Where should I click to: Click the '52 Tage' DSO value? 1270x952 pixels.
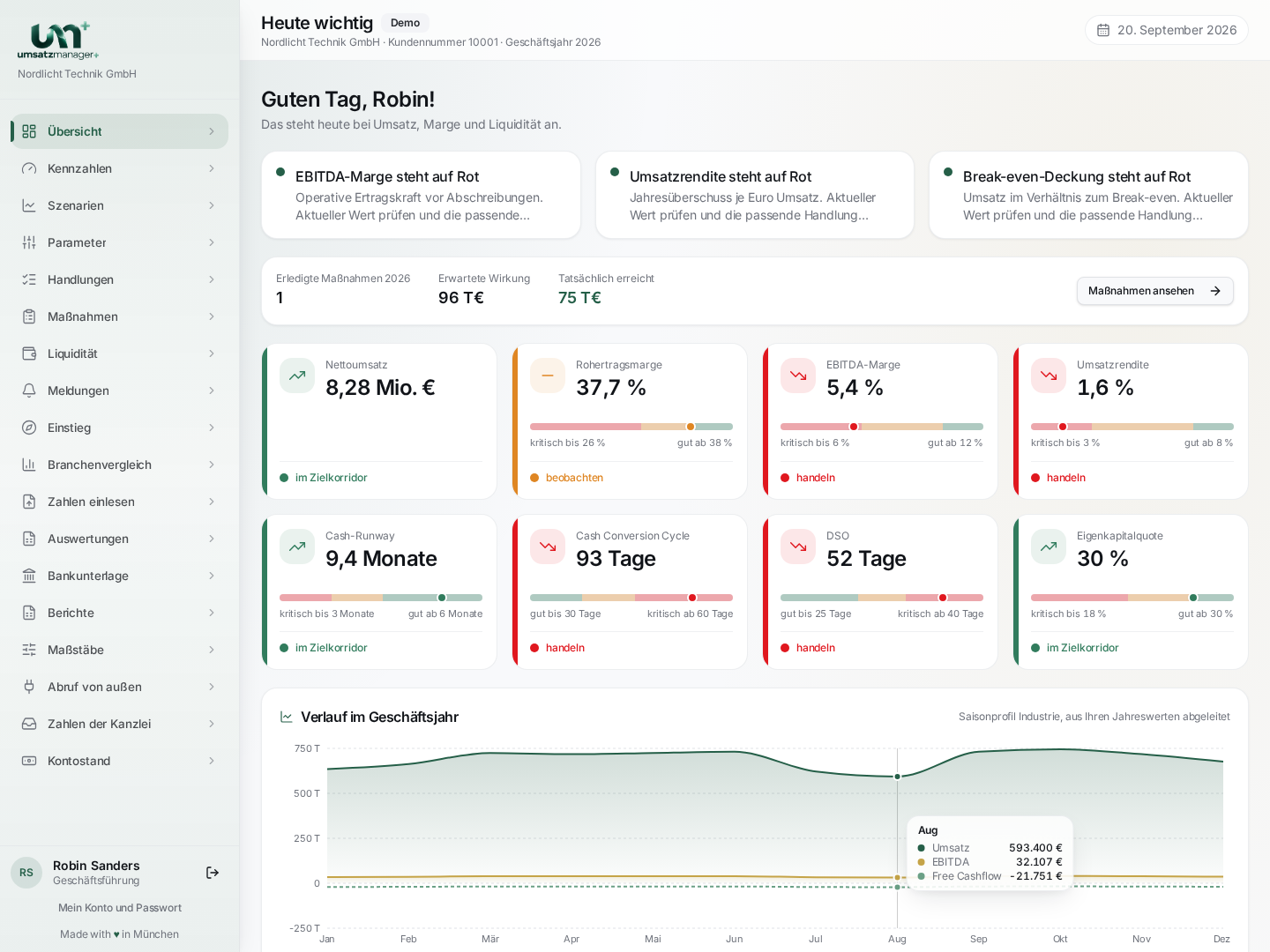[866, 559]
